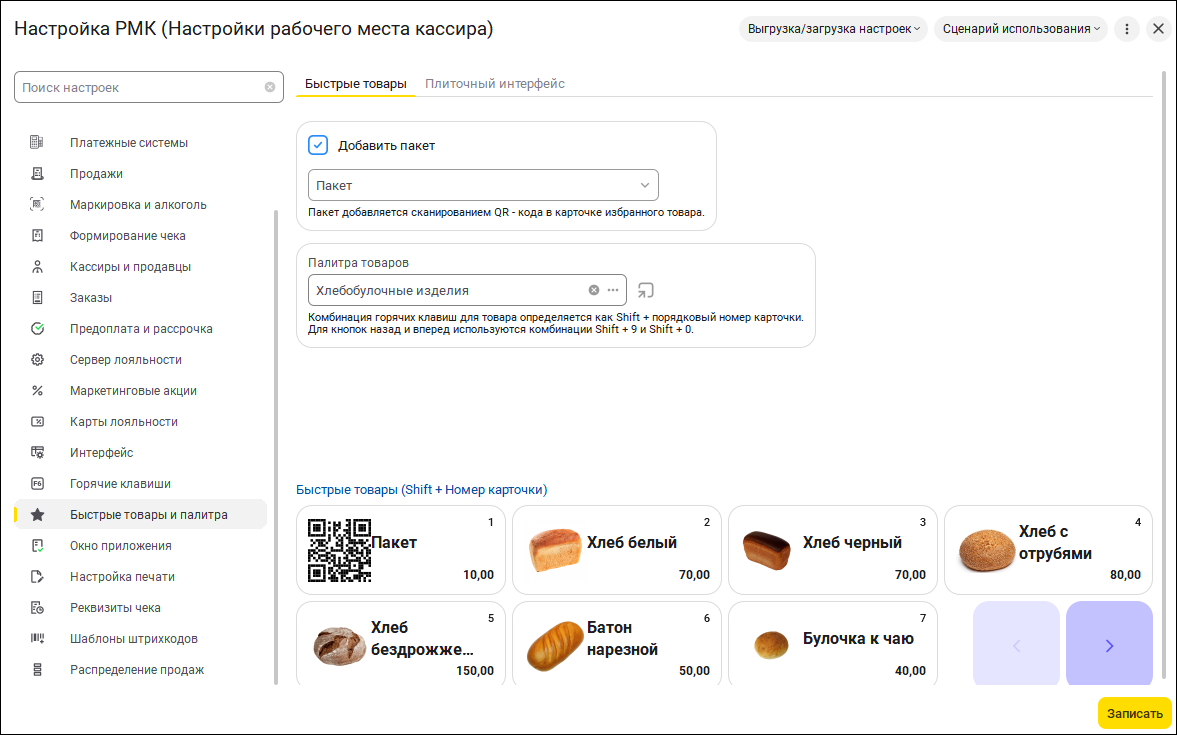Image resolution: width=1177 pixels, height=735 pixels.
Task: Click the Маркетинговые акции percent icon
Action: (37, 391)
